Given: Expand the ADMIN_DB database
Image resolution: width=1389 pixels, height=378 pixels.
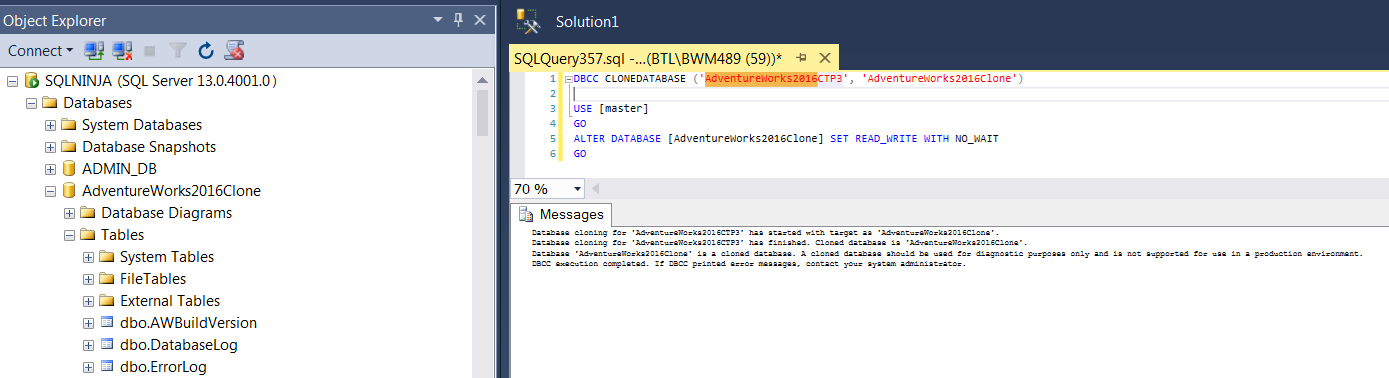Looking at the screenshot, I should pyautogui.click(x=50, y=169).
